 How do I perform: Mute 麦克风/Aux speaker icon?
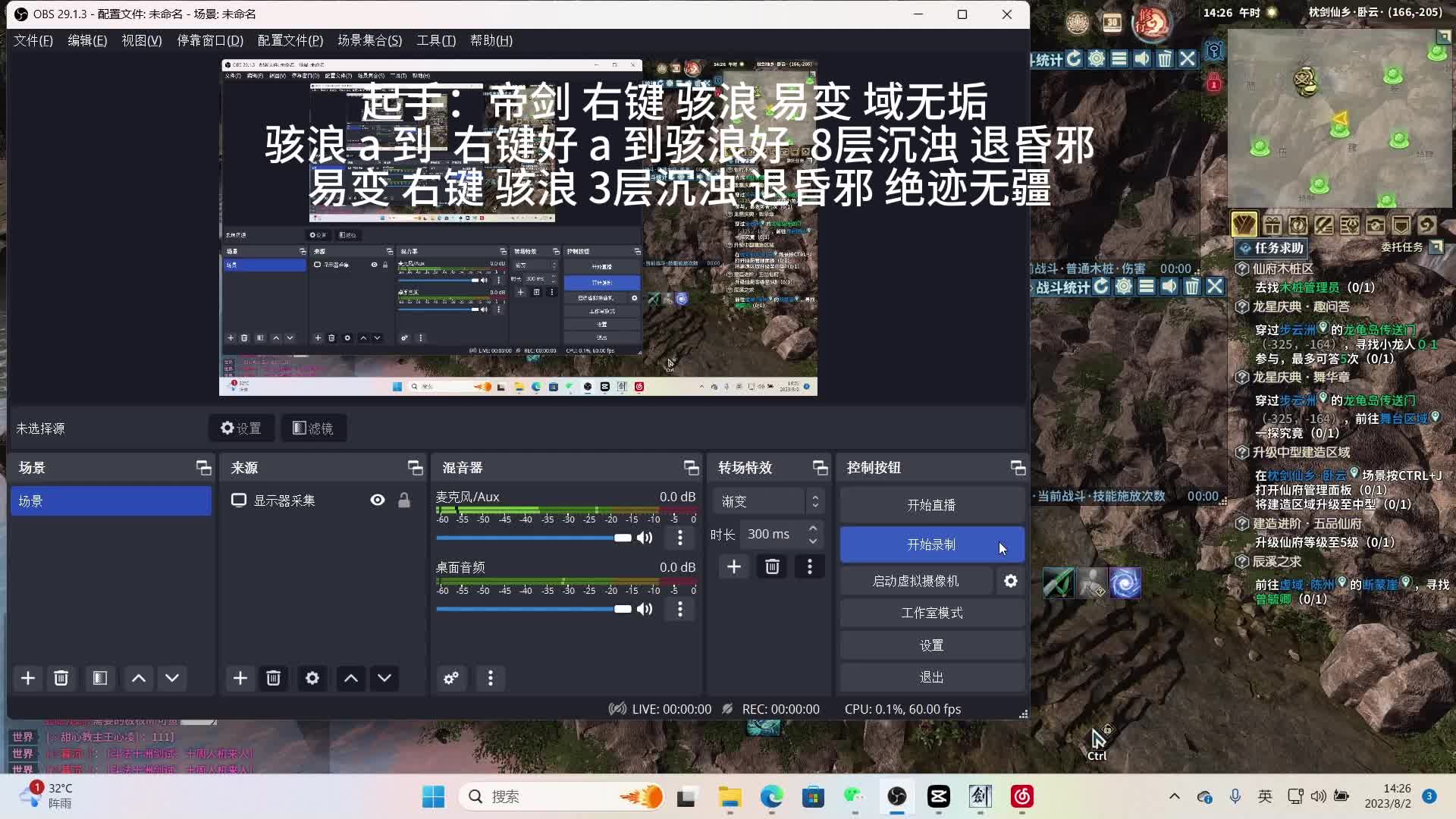[645, 538]
